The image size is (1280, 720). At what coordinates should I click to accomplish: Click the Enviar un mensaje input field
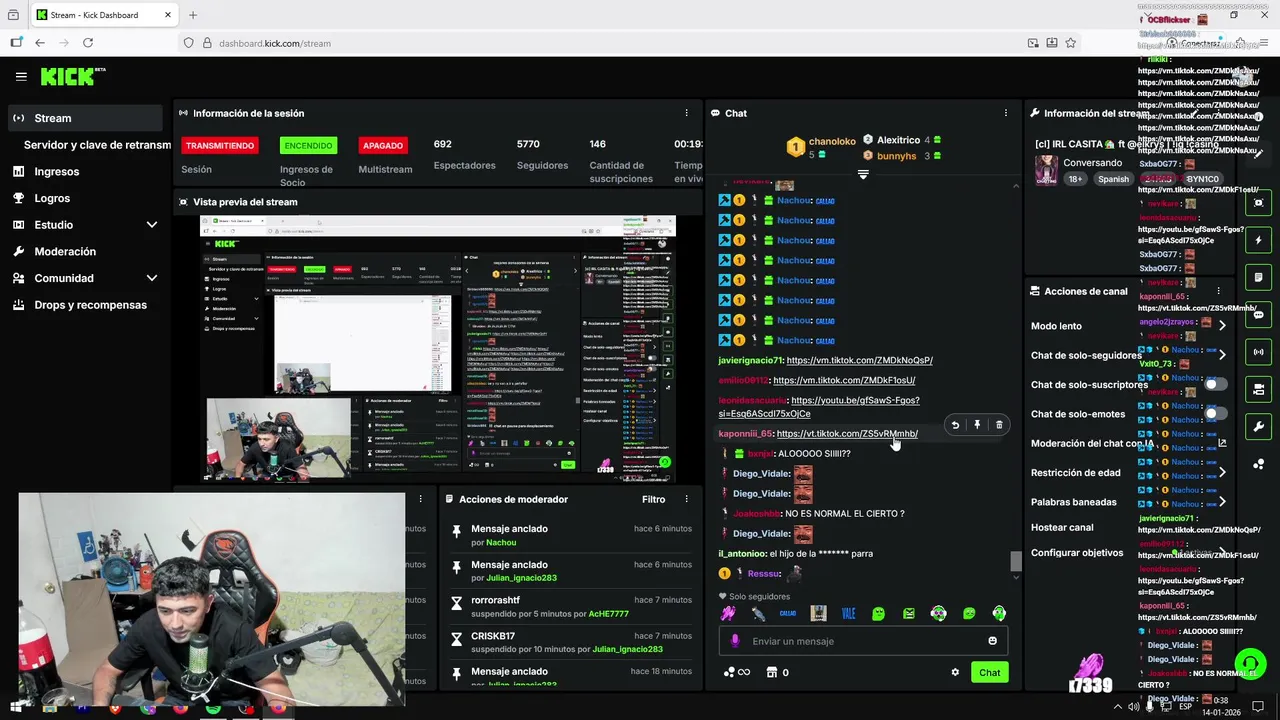click(x=863, y=641)
